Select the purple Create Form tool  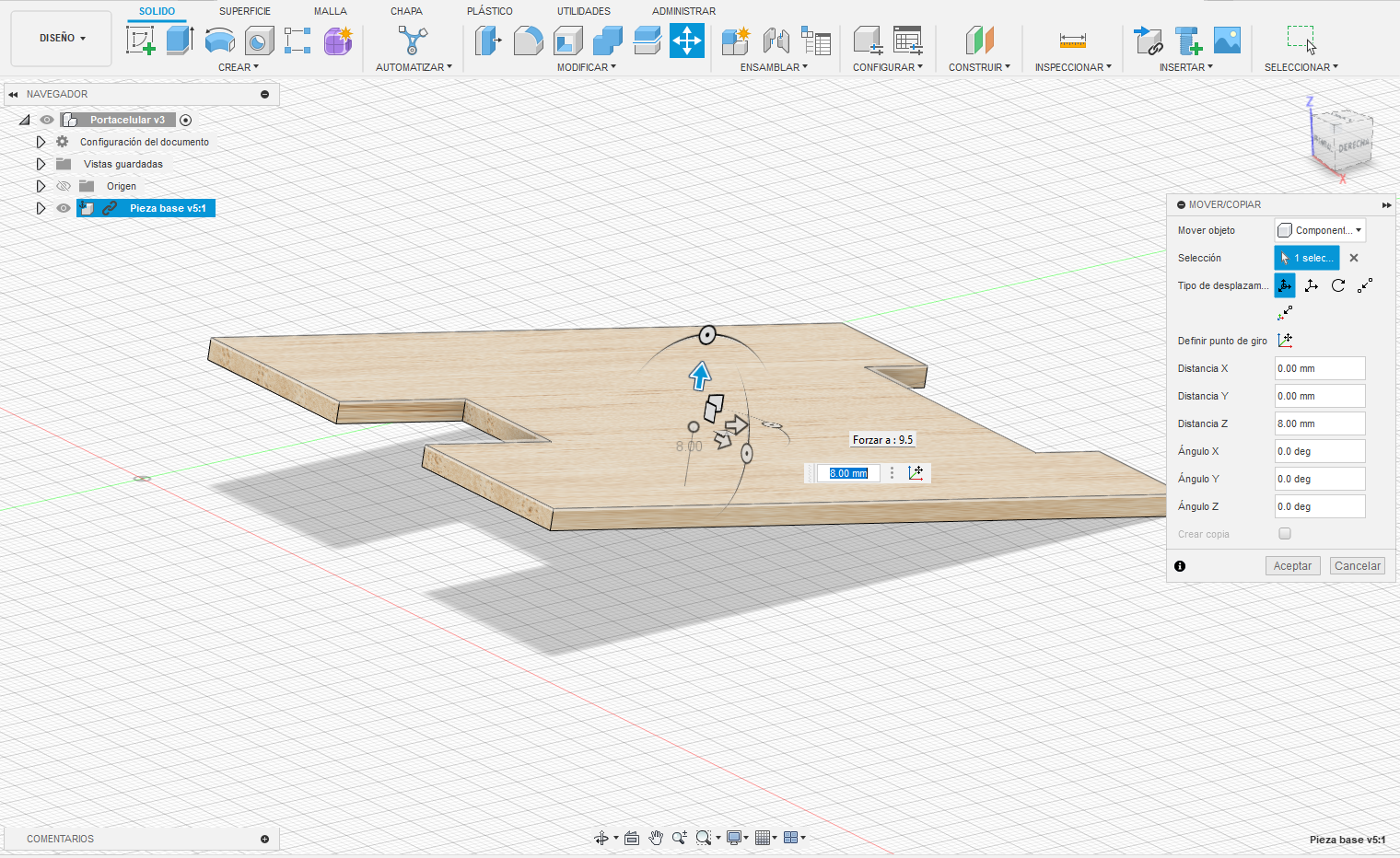click(338, 41)
